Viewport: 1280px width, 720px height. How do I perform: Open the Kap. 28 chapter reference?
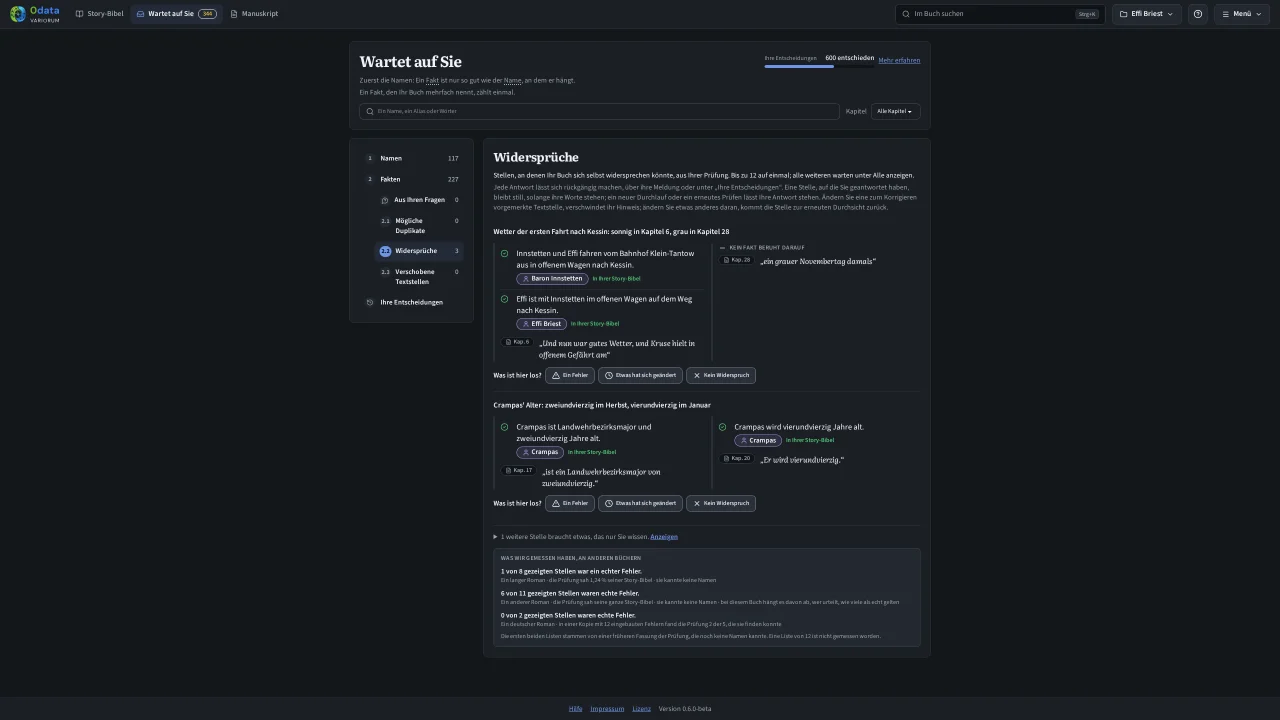737,260
